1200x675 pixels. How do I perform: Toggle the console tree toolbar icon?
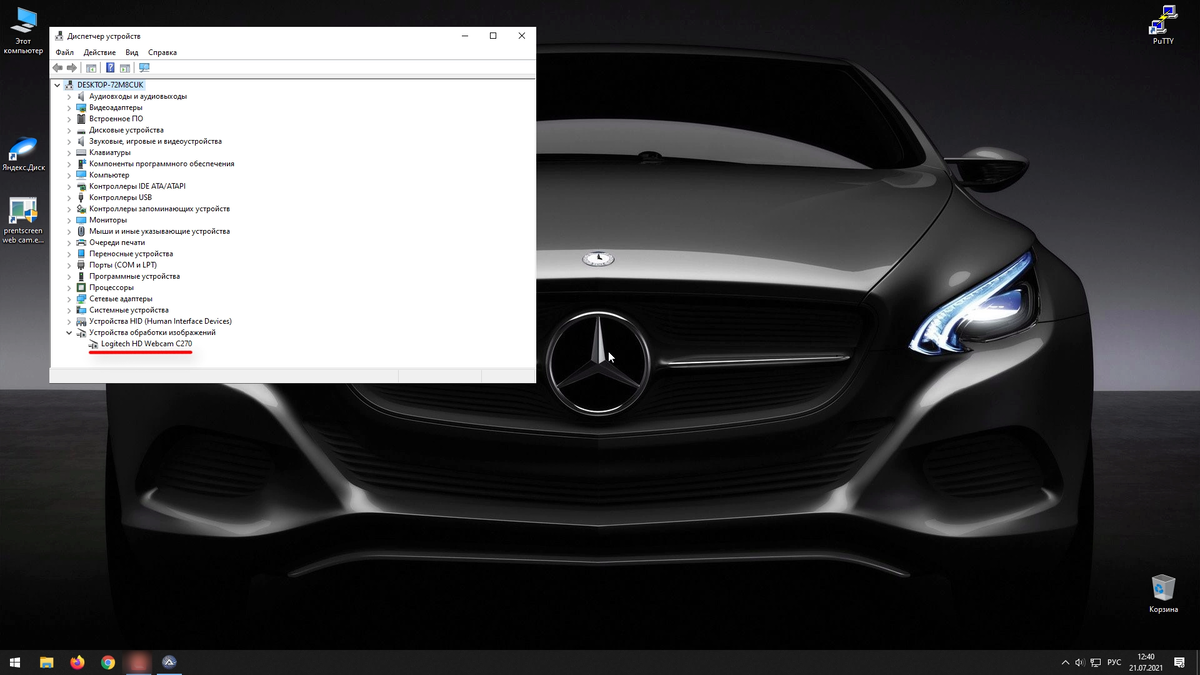coord(91,68)
